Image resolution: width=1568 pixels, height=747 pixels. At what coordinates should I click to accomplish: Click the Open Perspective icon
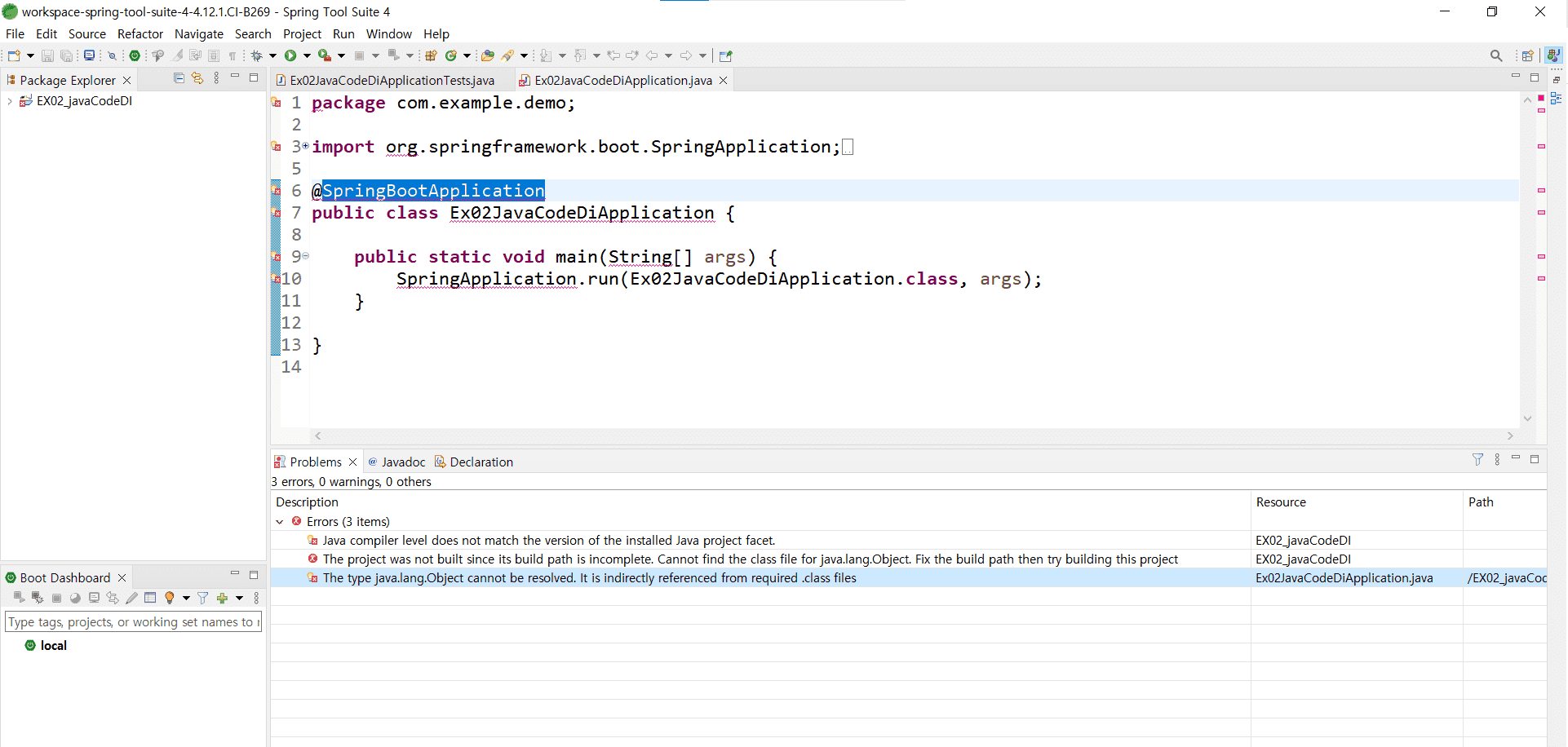point(1528,55)
